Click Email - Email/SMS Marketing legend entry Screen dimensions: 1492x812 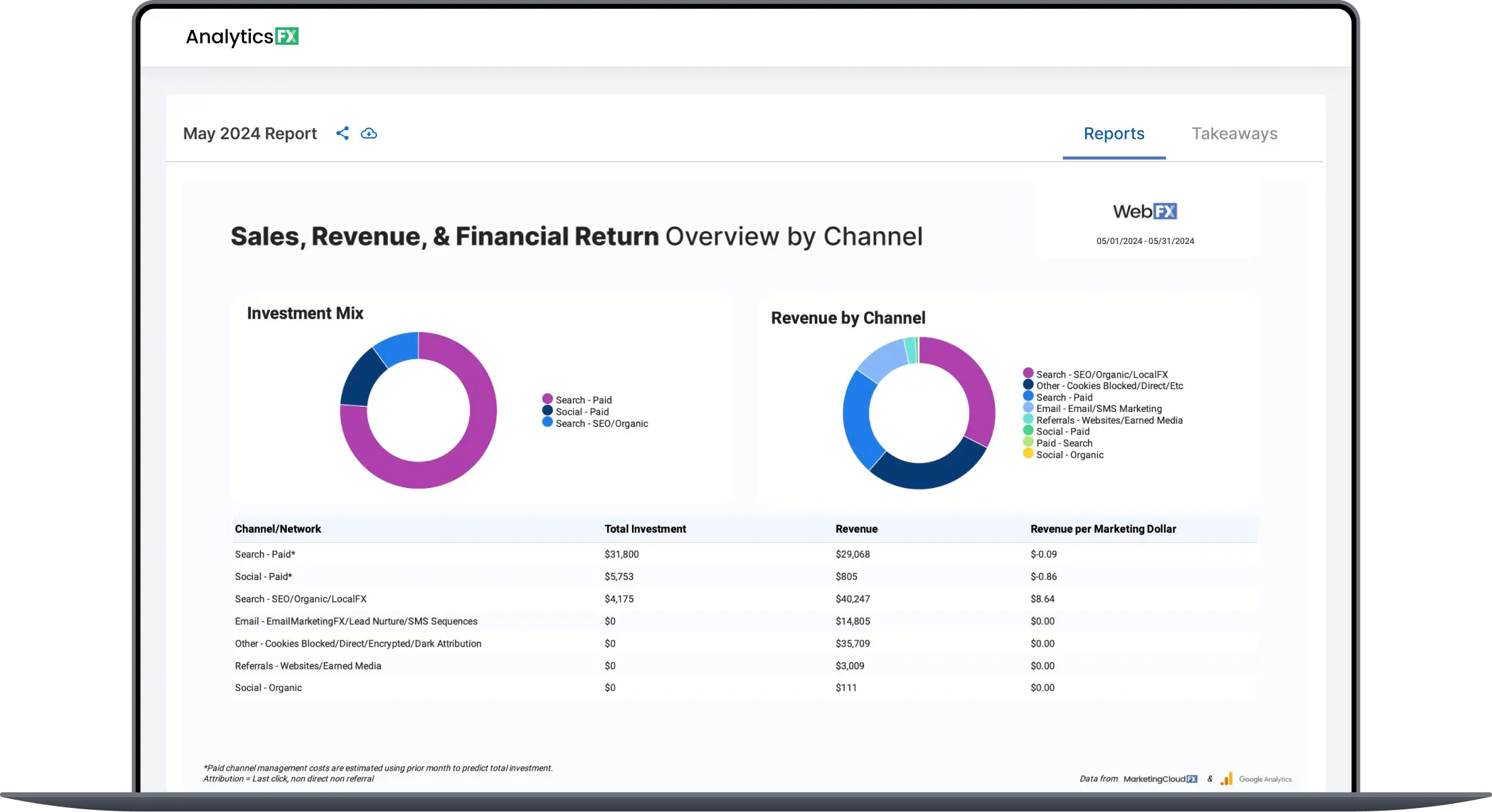[1099, 409]
